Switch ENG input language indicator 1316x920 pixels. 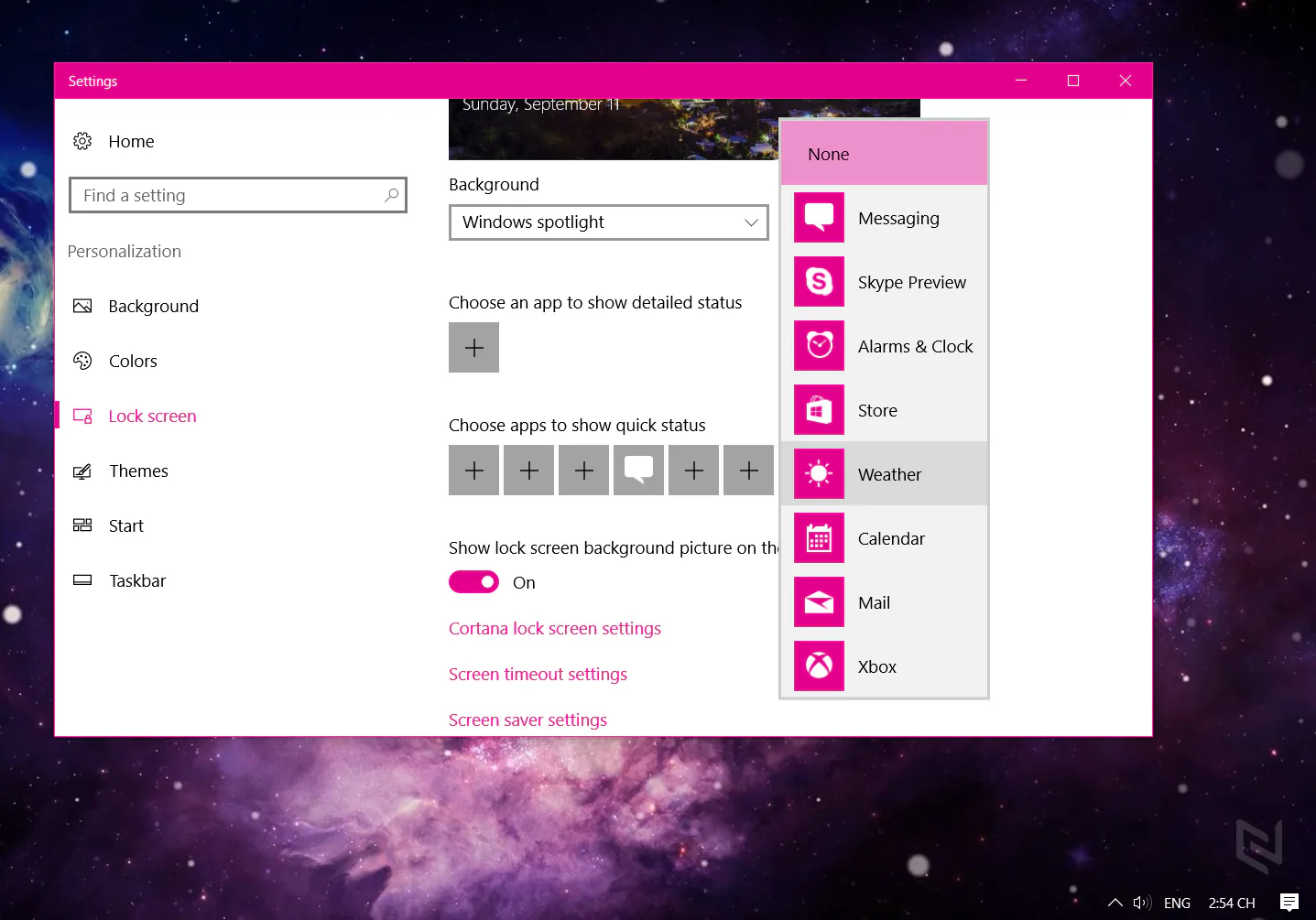point(1177,903)
